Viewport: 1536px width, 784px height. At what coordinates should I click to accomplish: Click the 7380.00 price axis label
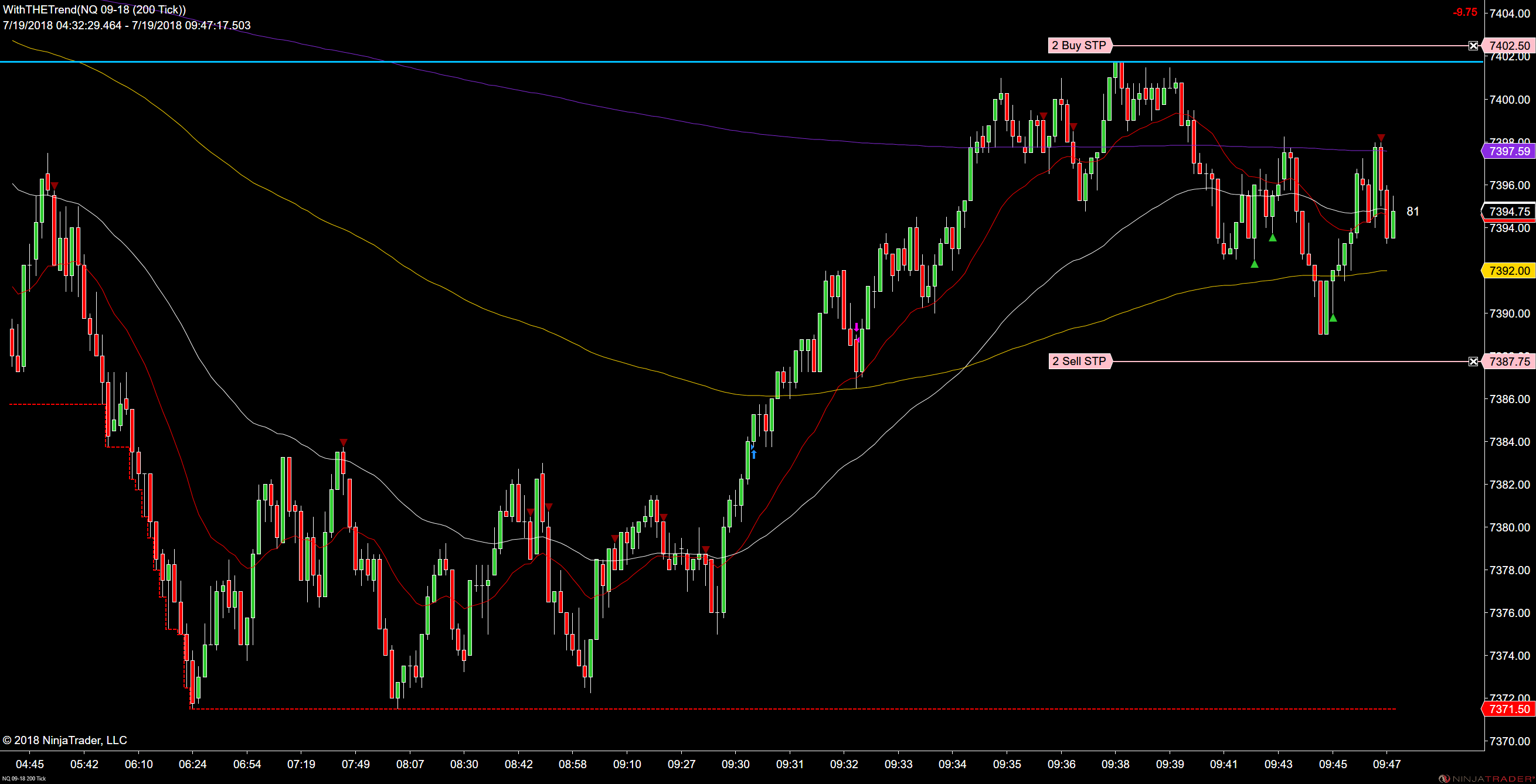1510,527
